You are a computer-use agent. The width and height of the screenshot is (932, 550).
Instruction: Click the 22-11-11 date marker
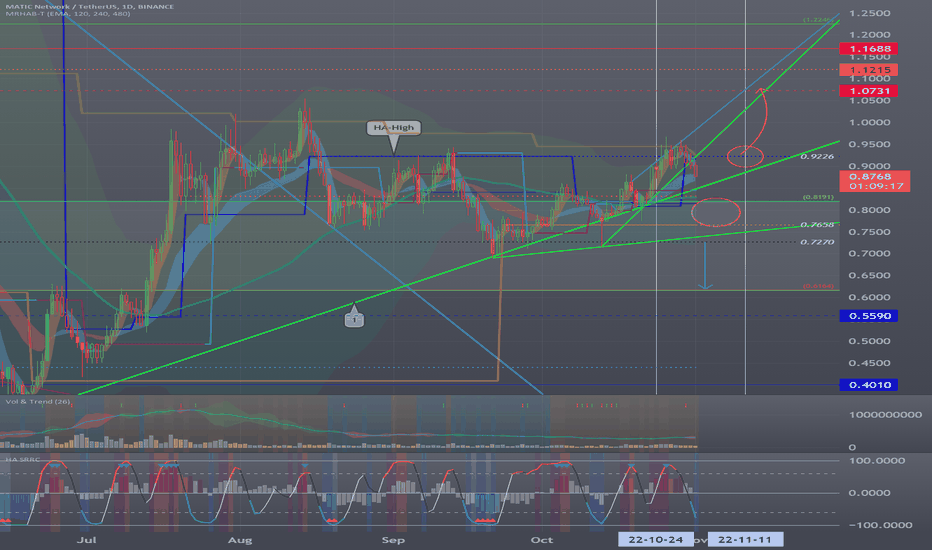[x=745, y=540]
